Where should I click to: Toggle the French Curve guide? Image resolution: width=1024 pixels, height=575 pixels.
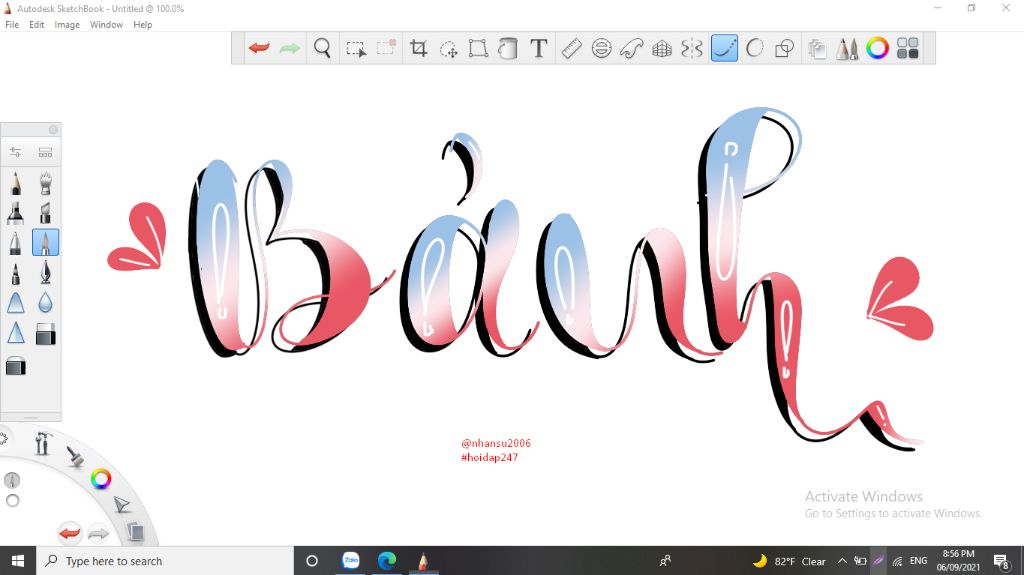tap(632, 48)
